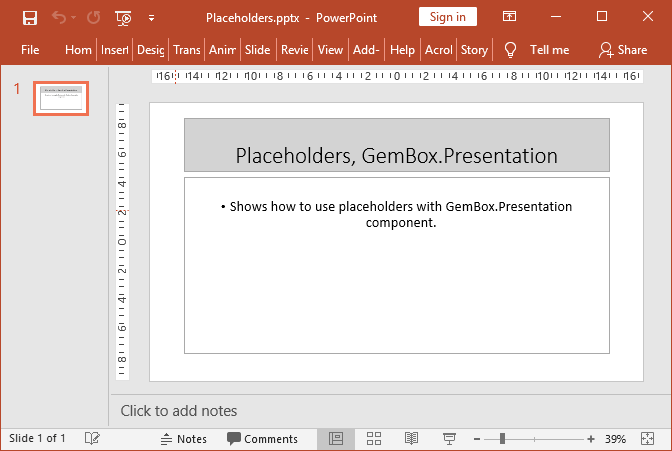The height and width of the screenshot is (451, 672).
Task: Switch to Reading View icon
Action: [x=411, y=439]
